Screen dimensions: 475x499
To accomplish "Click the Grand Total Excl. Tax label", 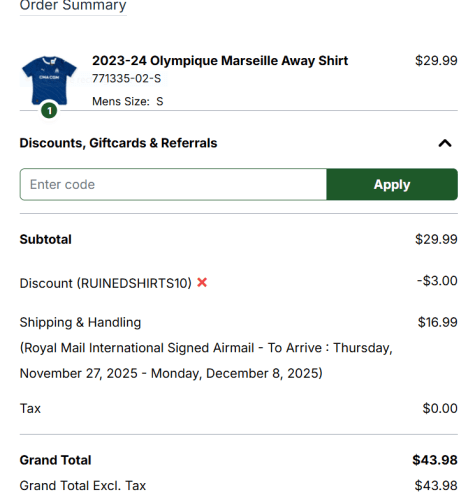I will click(x=83, y=486).
